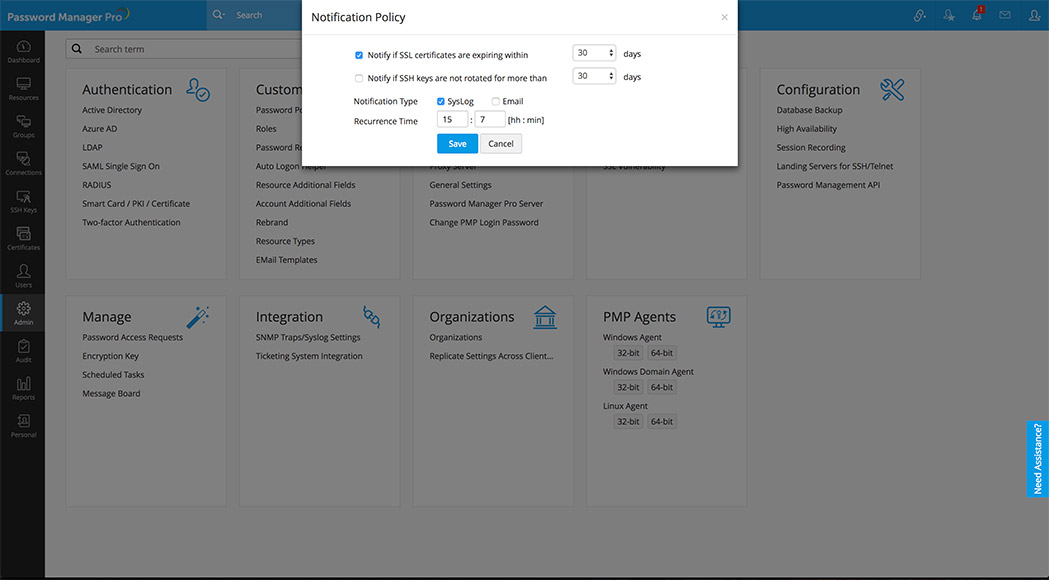Download Linux Agent 32-bit

coord(628,422)
